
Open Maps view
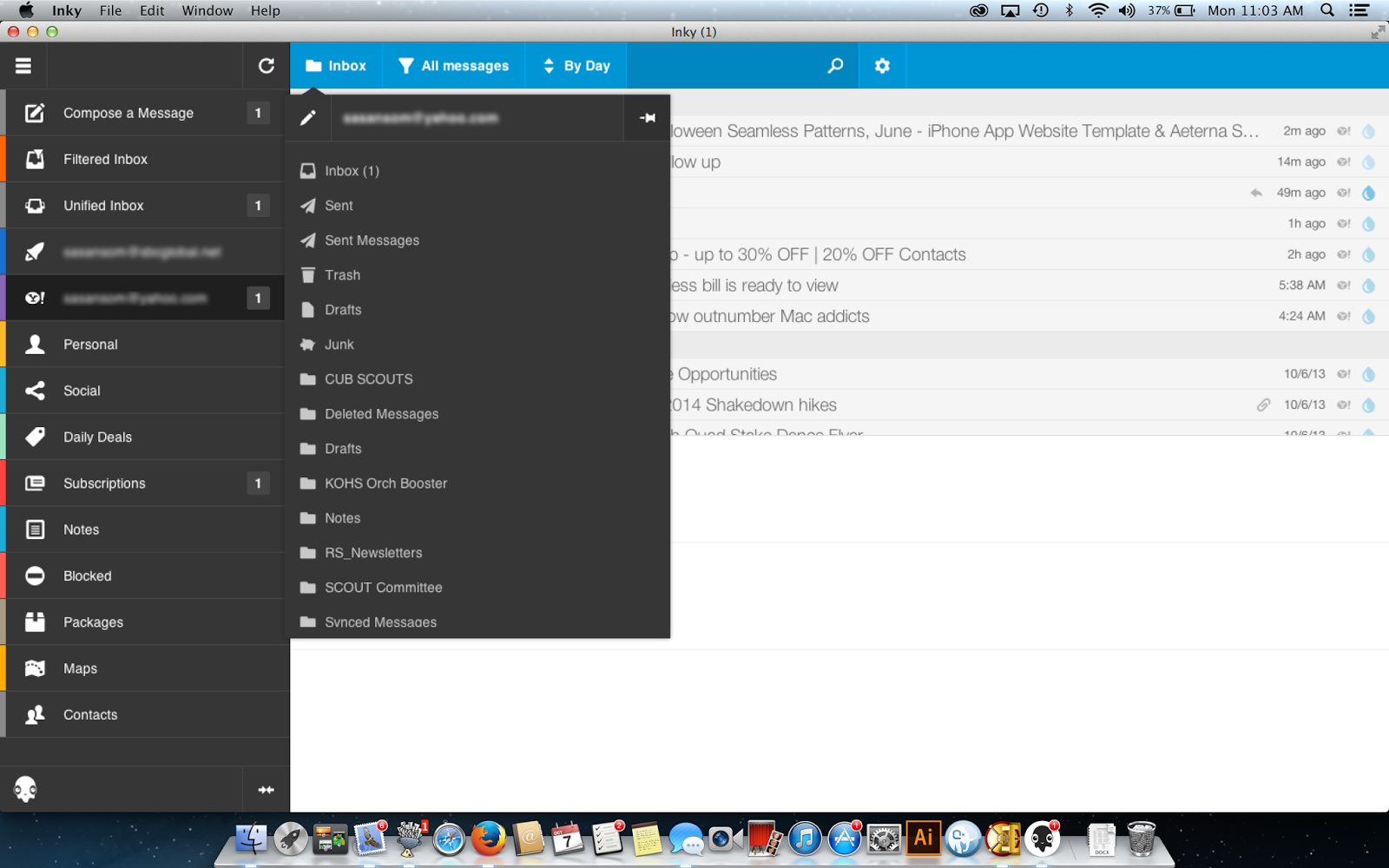[145, 668]
